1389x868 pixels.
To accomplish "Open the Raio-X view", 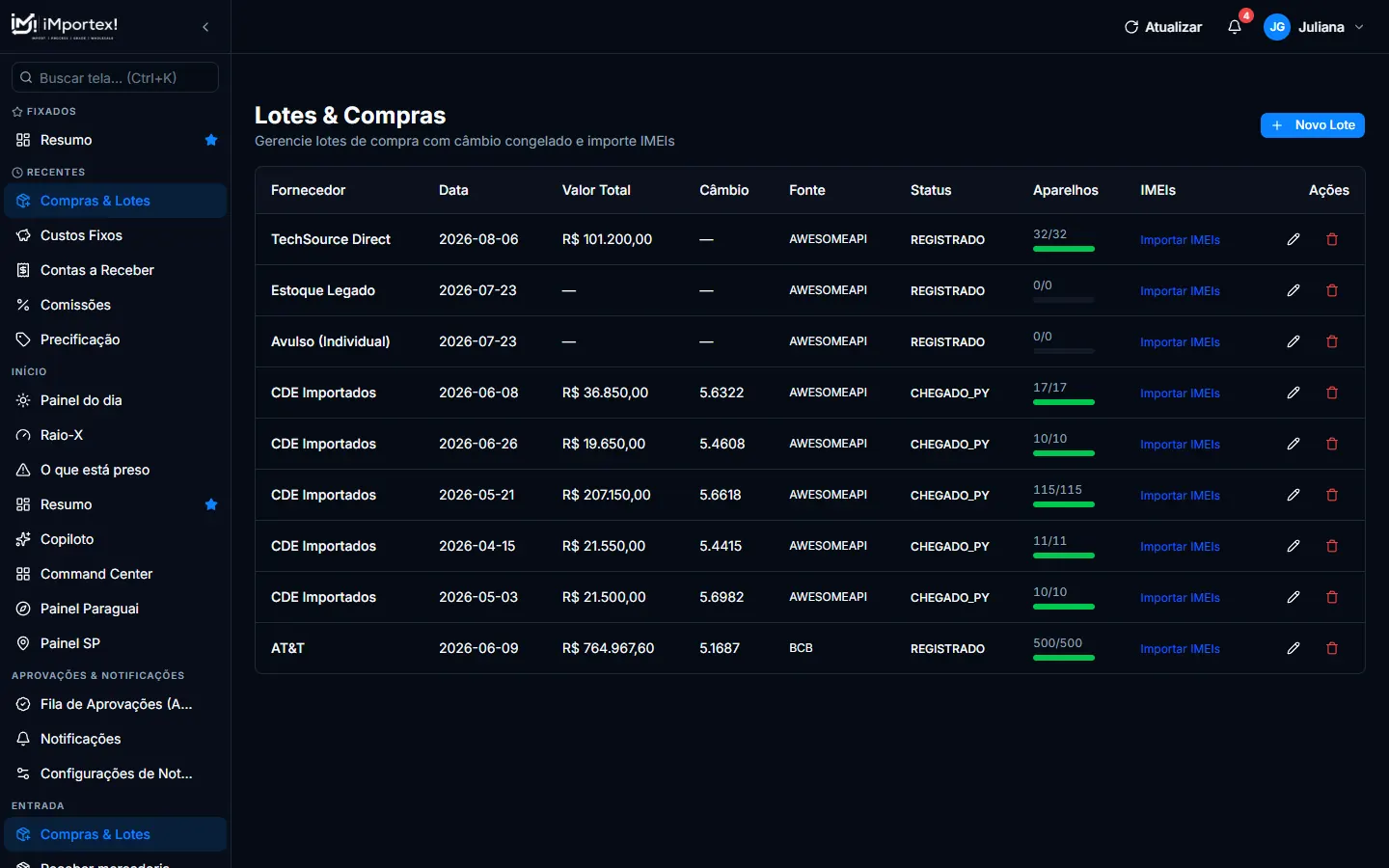I will click(115, 435).
